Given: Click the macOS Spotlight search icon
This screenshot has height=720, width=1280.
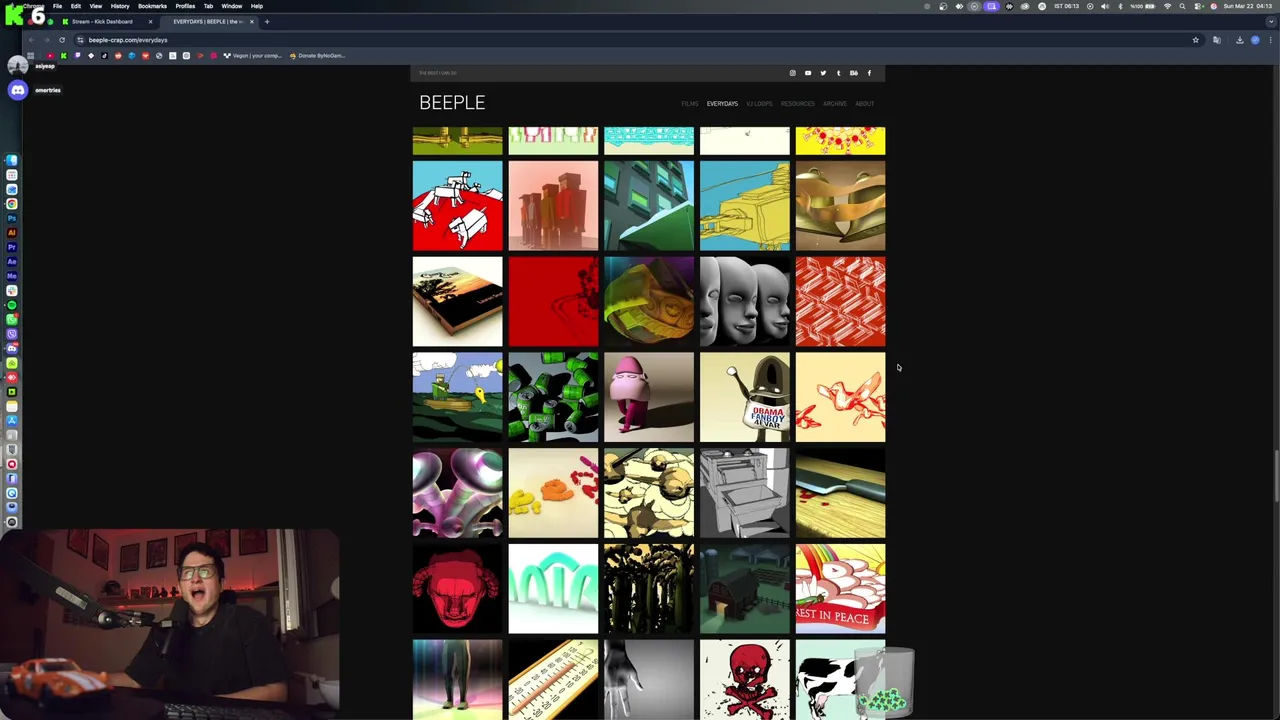Looking at the screenshot, I should (x=1182, y=6).
